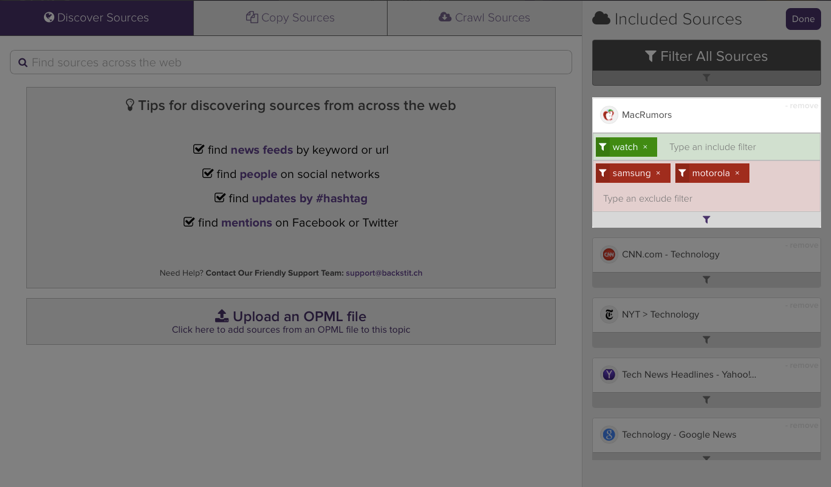The width and height of the screenshot is (831, 487).
Task: Expand filters for NYT > Technology
Action: click(706, 340)
